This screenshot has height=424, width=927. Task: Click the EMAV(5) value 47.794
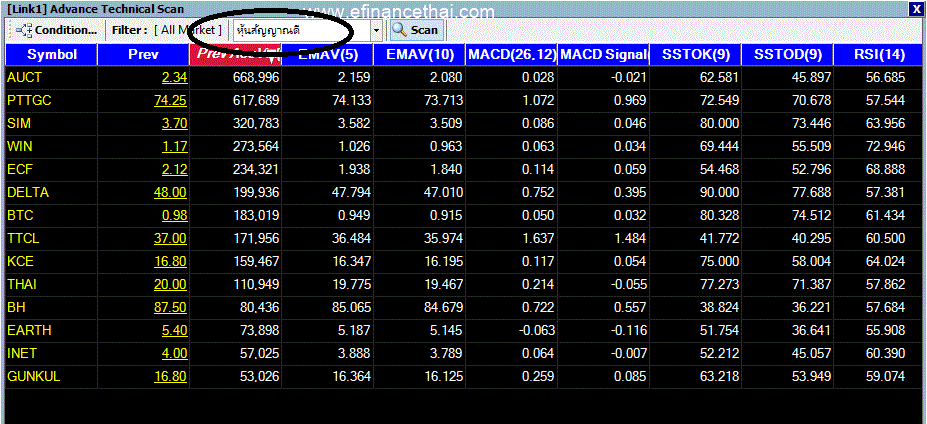[352, 193]
